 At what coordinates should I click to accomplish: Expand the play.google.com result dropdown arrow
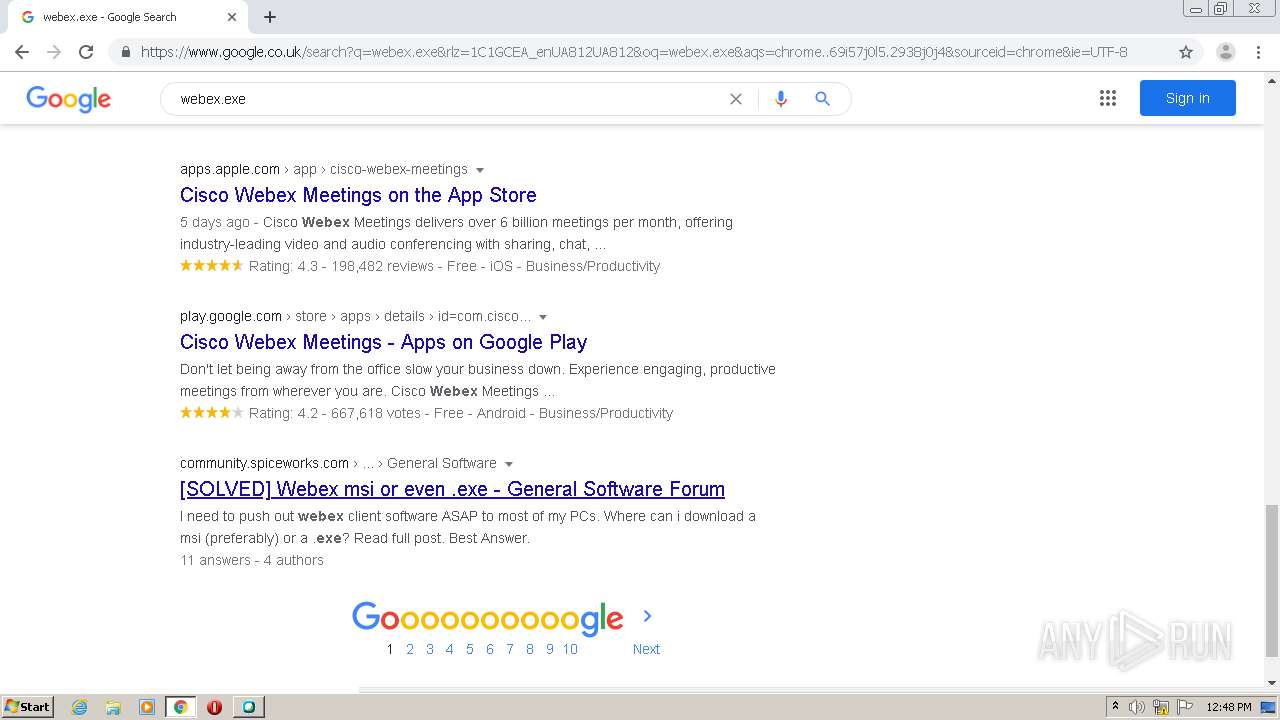[543, 317]
